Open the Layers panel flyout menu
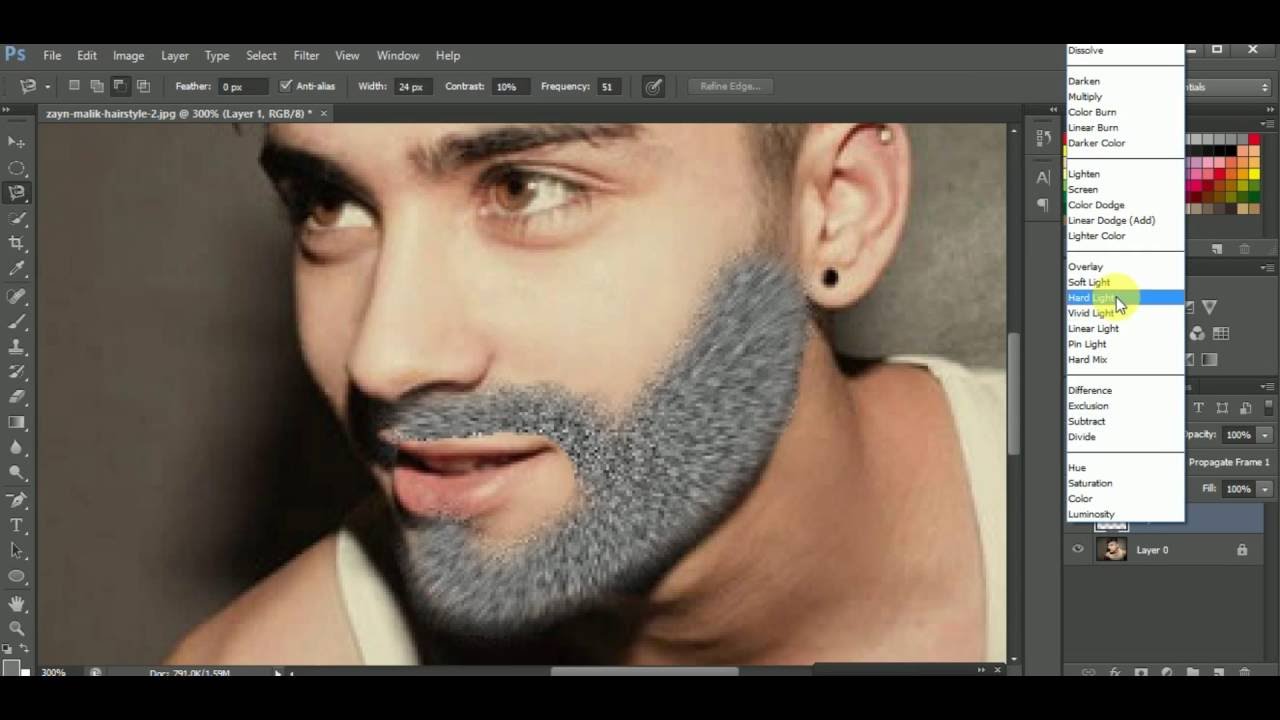The image size is (1280, 720). [1268, 388]
